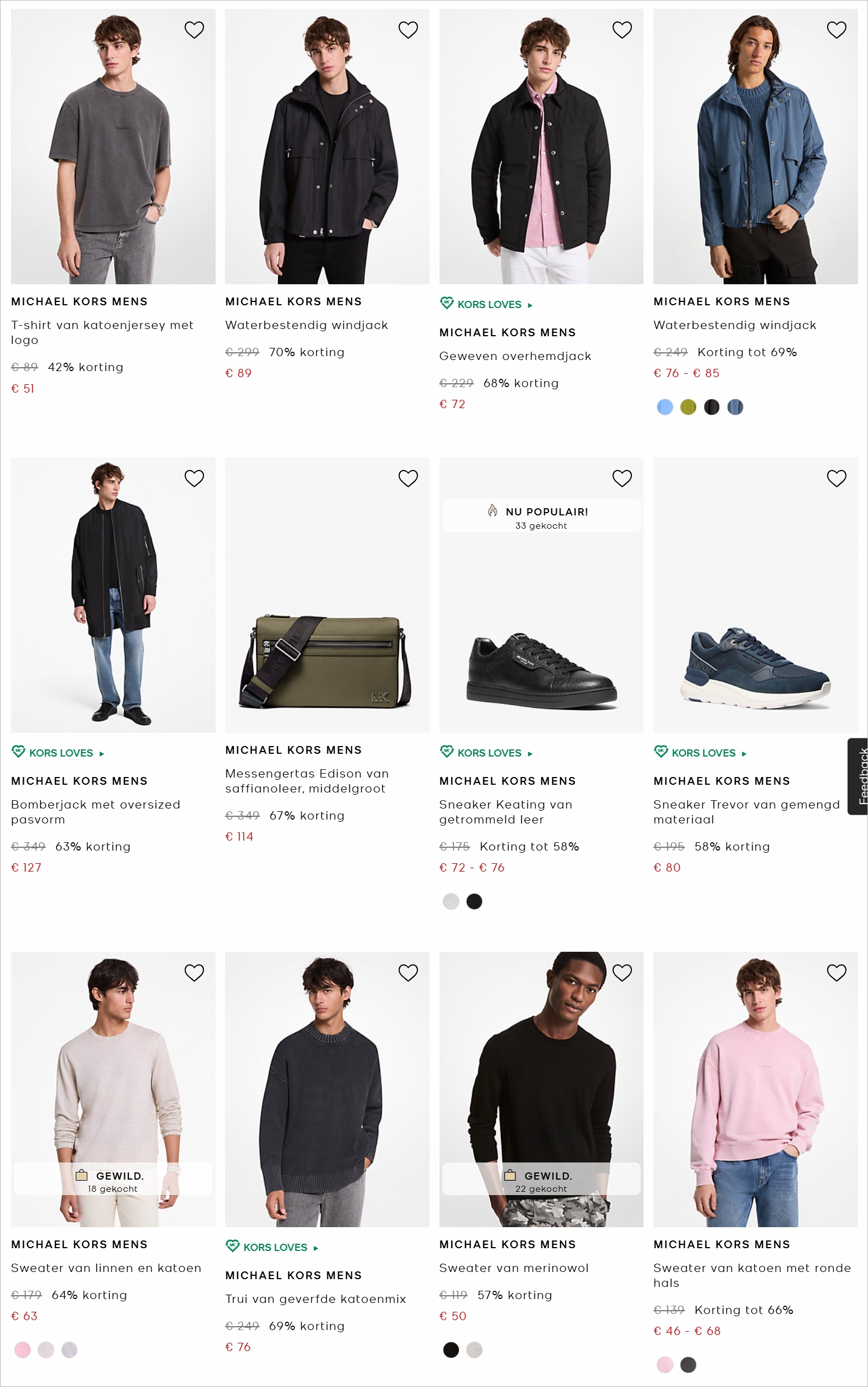868x1387 pixels.
Task: Choose the black swatch for Sneaker Keating
Action: (x=474, y=901)
